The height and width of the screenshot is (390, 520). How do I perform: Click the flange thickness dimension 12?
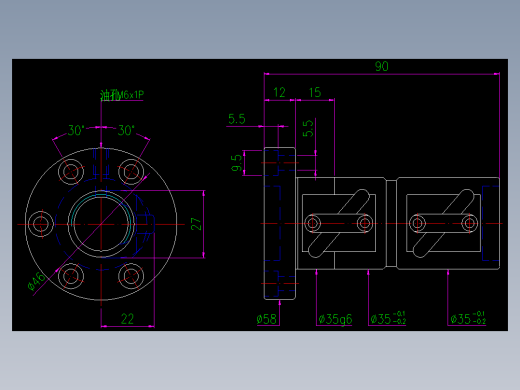pos(279,92)
